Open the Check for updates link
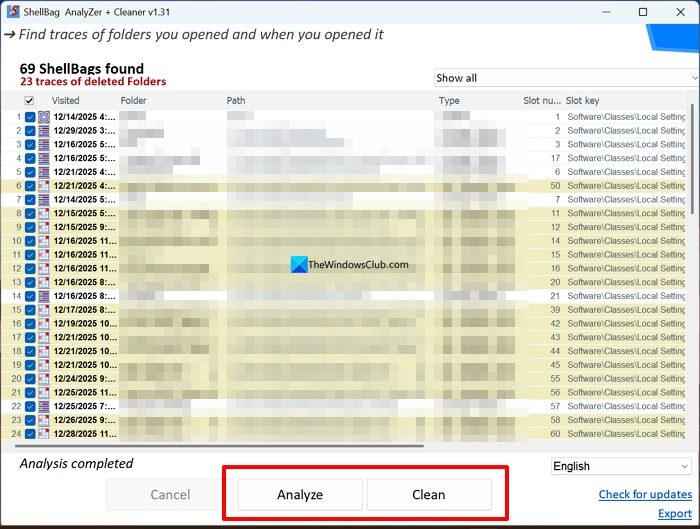700x529 pixels. tap(645, 494)
